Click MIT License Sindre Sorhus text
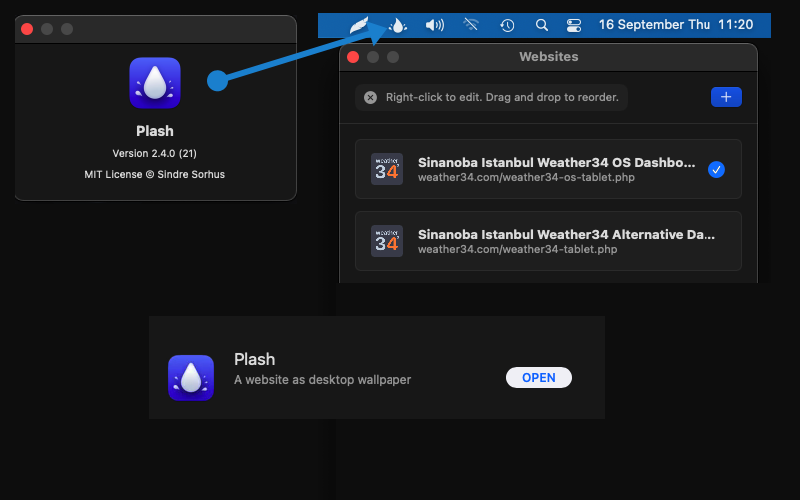Image resolution: width=800 pixels, height=500 pixels. (x=155, y=174)
